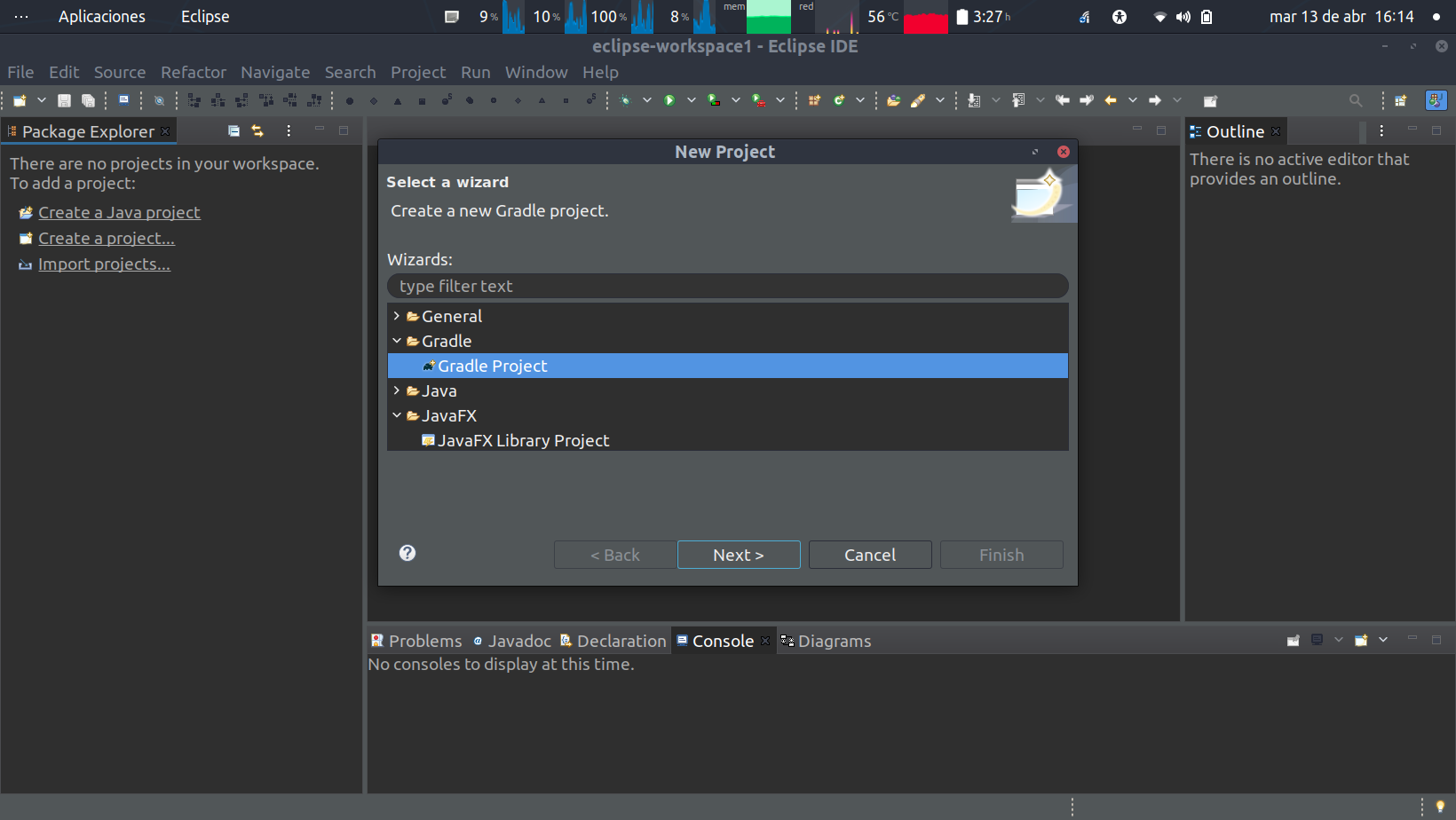Click the Last Edit Location icon

tap(1063, 100)
